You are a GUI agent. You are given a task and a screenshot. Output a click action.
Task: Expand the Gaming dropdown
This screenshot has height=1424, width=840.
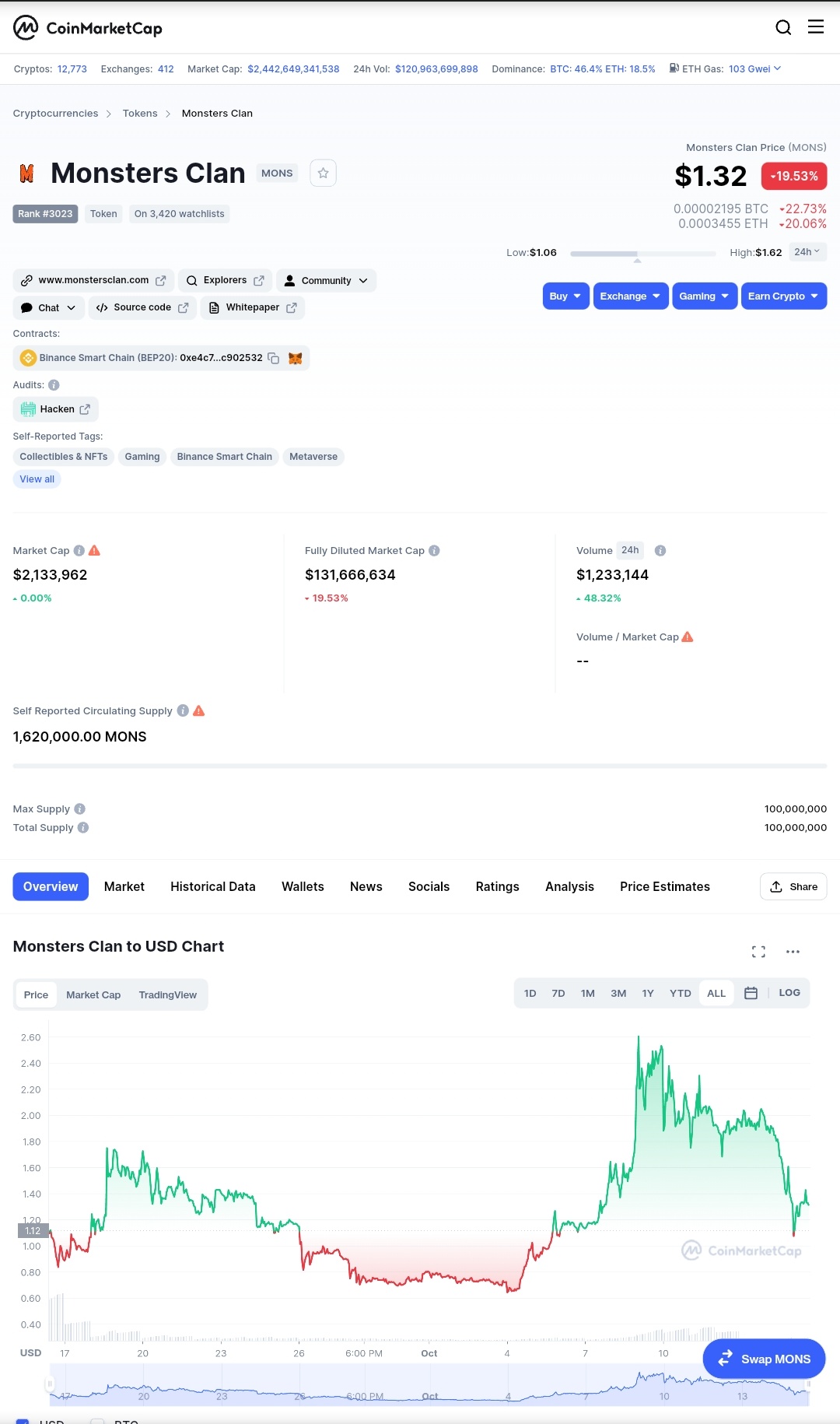(705, 296)
